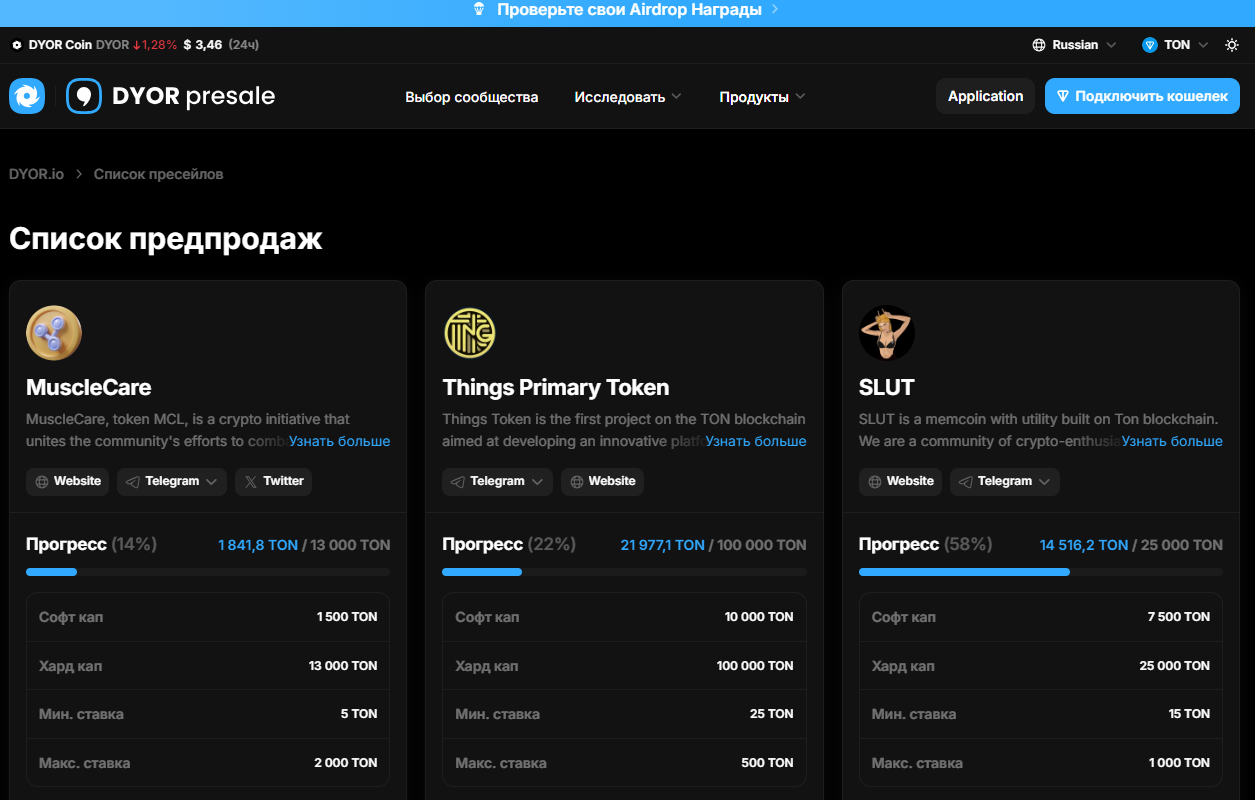The width and height of the screenshot is (1255, 800).
Task: Click the blue DYOR swirl logo icon
Action: tap(27, 96)
